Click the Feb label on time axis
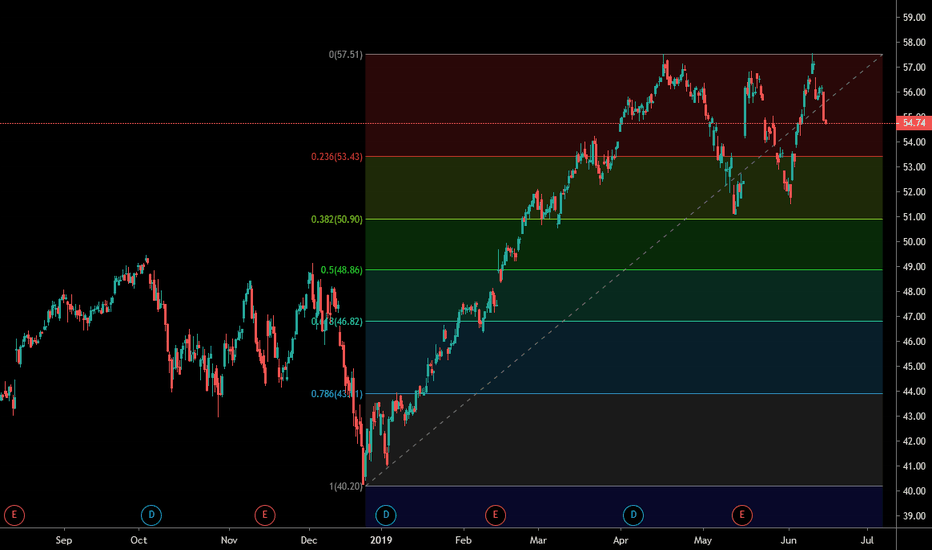932x550 pixels. click(463, 540)
